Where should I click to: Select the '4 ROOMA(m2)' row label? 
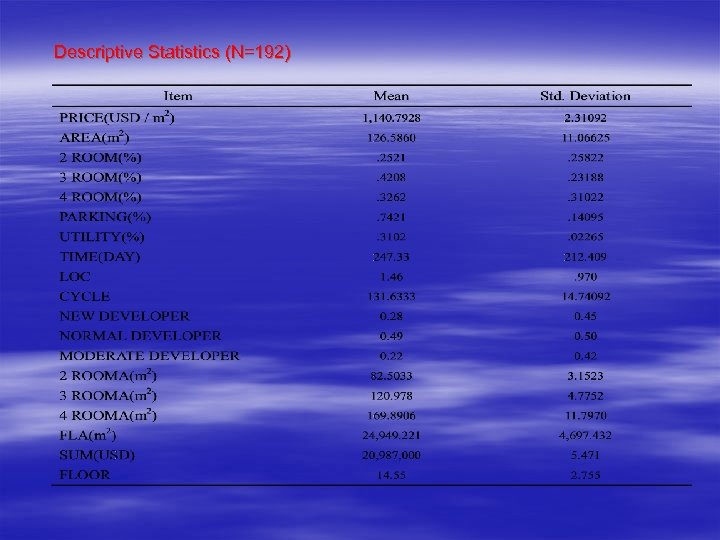point(108,415)
